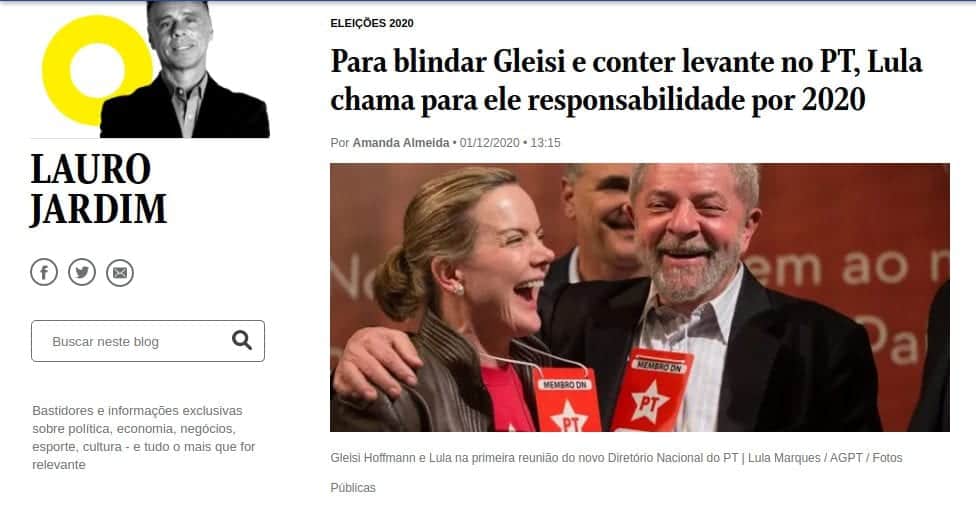
Task: Click the blog description text 'Bastidores e informações'
Action: coord(144,438)
